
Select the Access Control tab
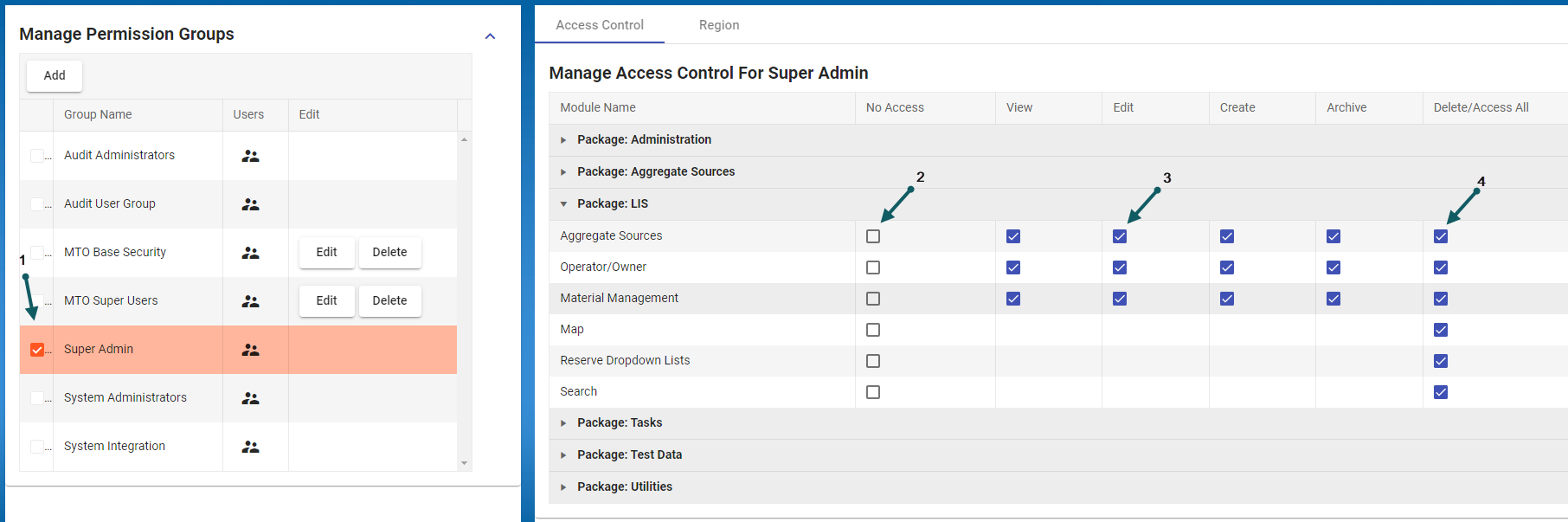[600, 25]
